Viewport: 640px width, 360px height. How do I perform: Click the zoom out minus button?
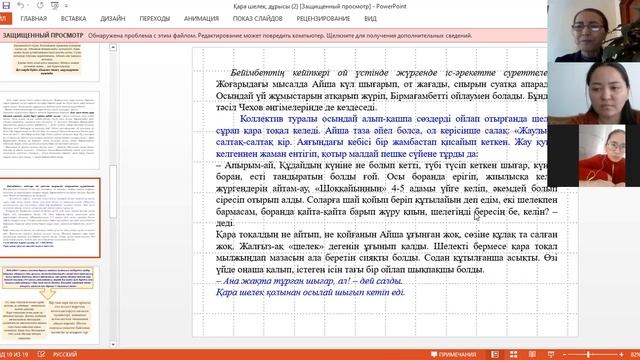565,354
